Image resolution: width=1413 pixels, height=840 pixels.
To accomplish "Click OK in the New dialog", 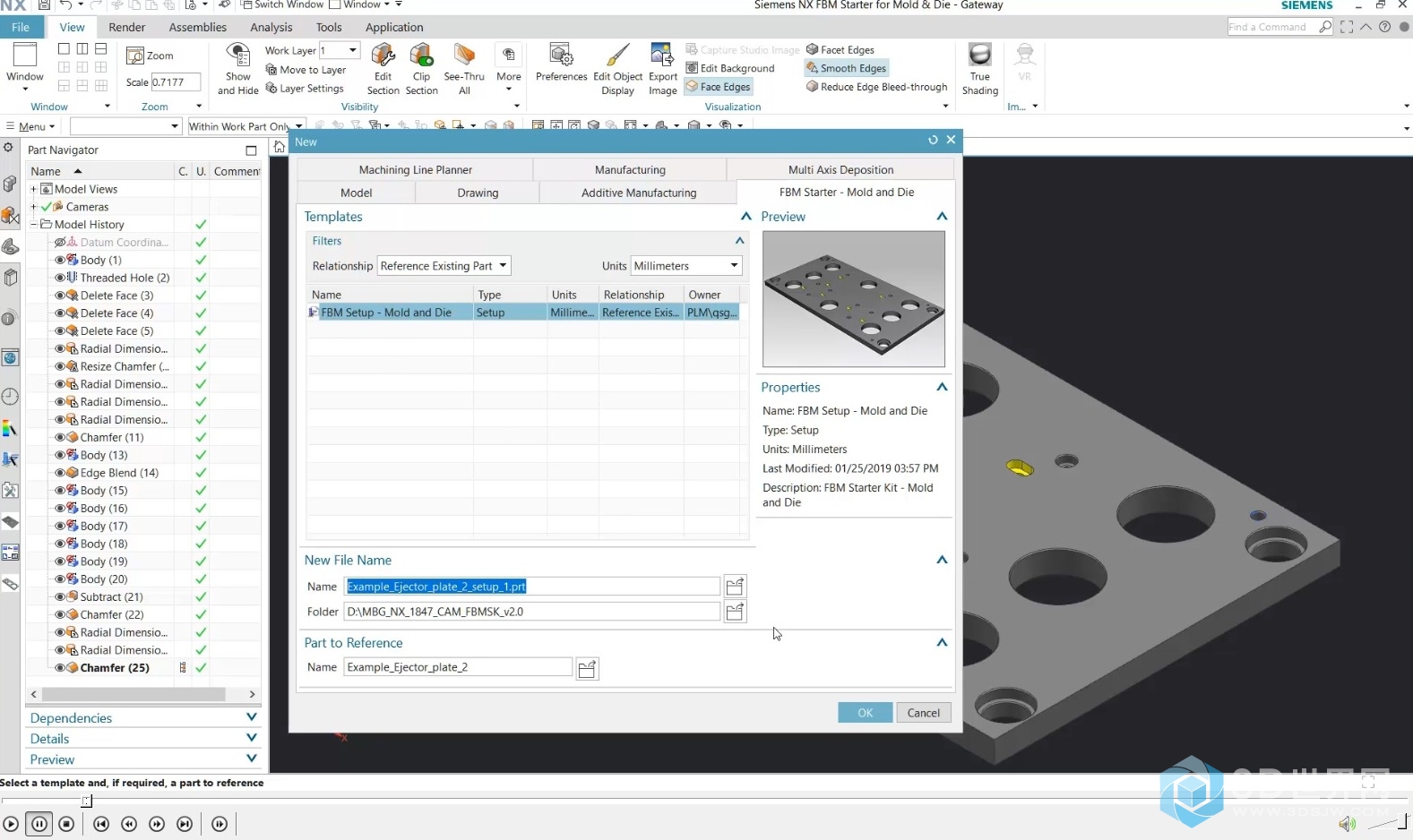I will (865, 713).
